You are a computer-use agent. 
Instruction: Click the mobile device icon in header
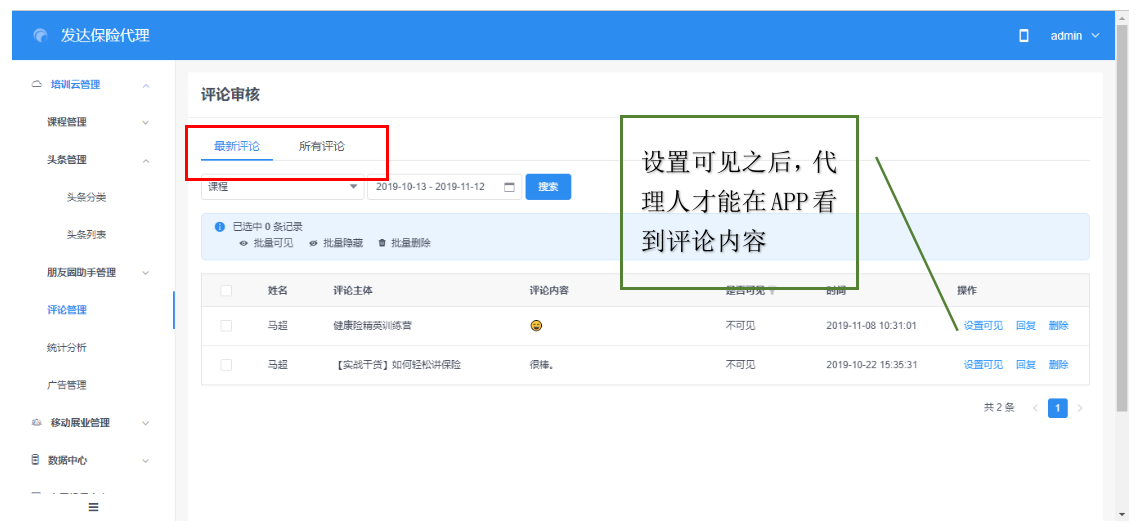click(1023, 36)
